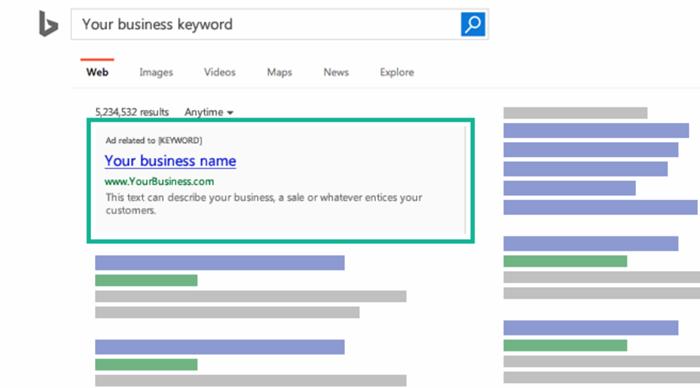700x388 pixels.
Task: Click the www.YourBusiness.com green URL
Action: [x=159, y=181]
